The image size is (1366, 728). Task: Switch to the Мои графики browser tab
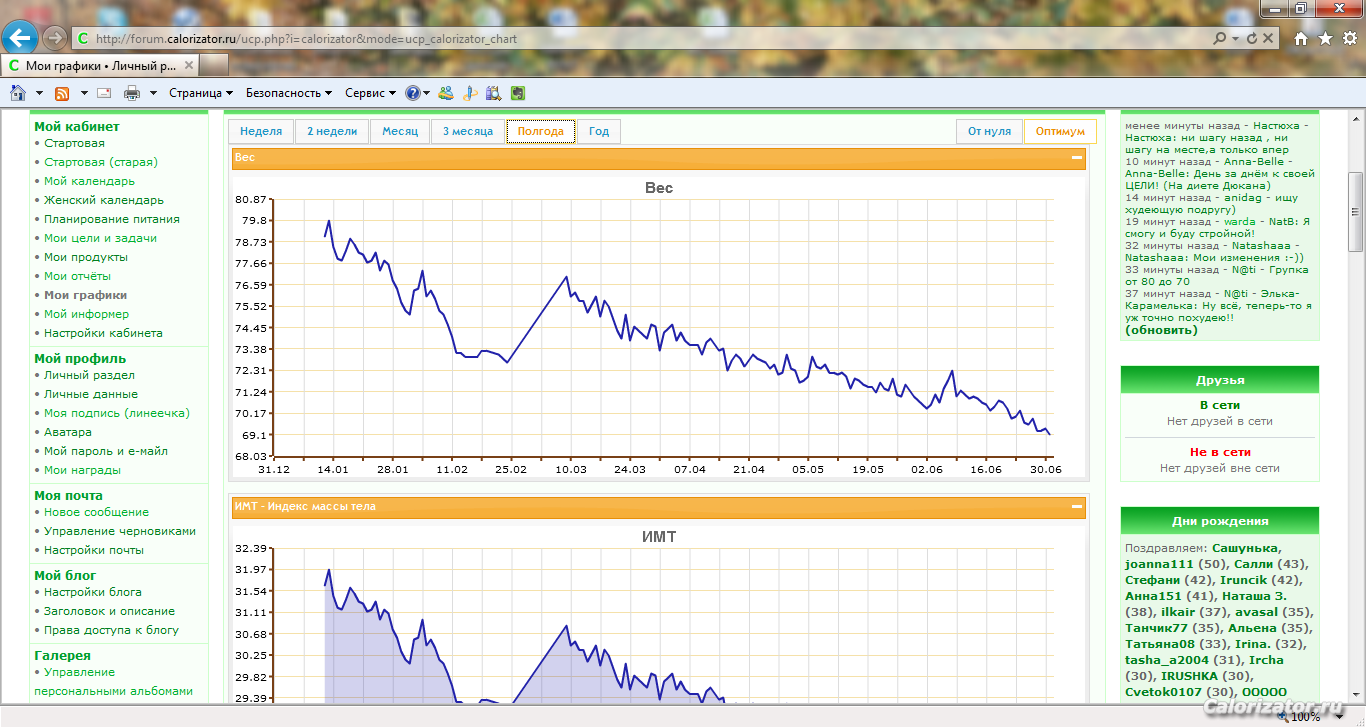(101, 66)
